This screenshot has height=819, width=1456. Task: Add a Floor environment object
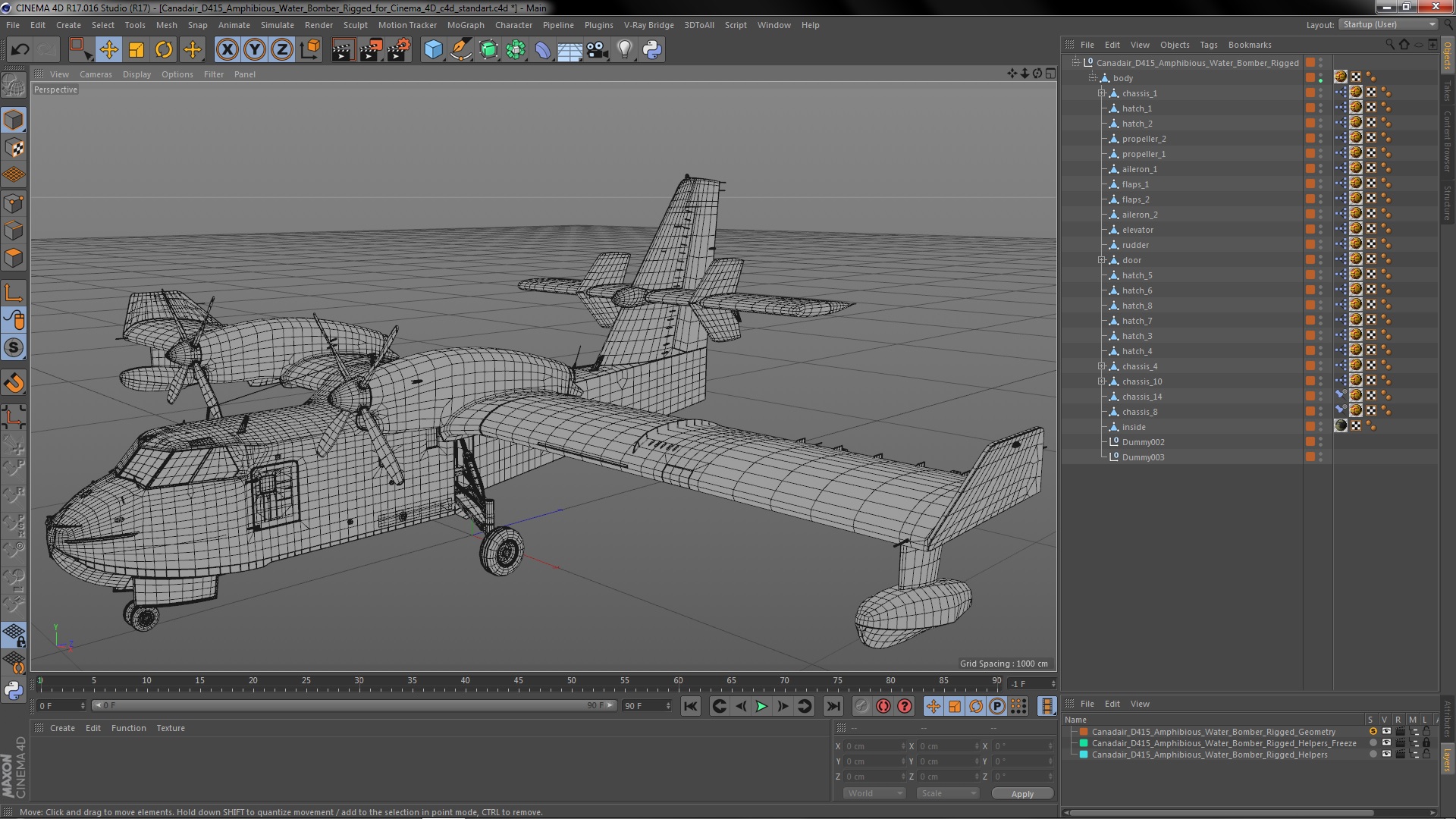coord(570,50)
